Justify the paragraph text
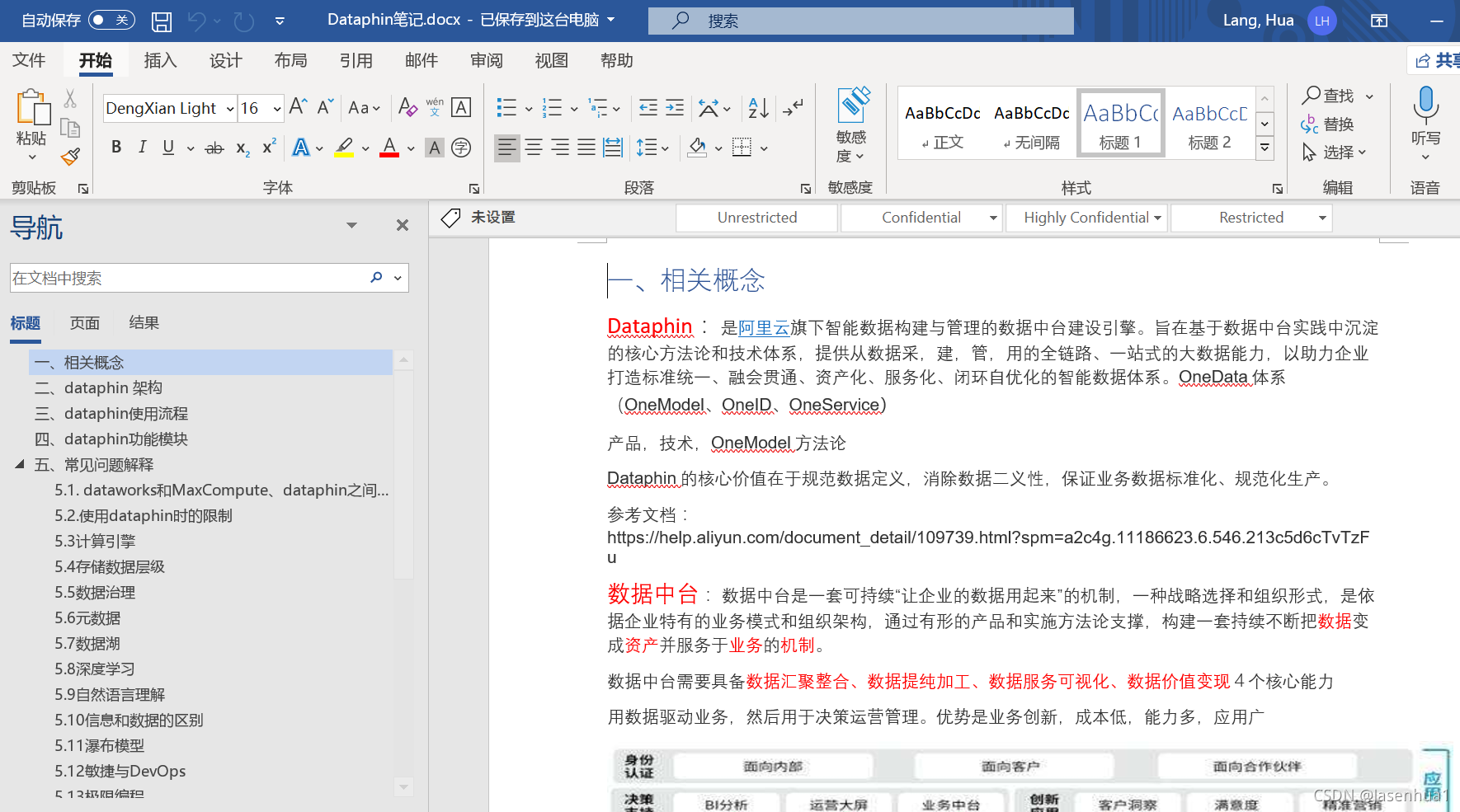 (586, 148)
